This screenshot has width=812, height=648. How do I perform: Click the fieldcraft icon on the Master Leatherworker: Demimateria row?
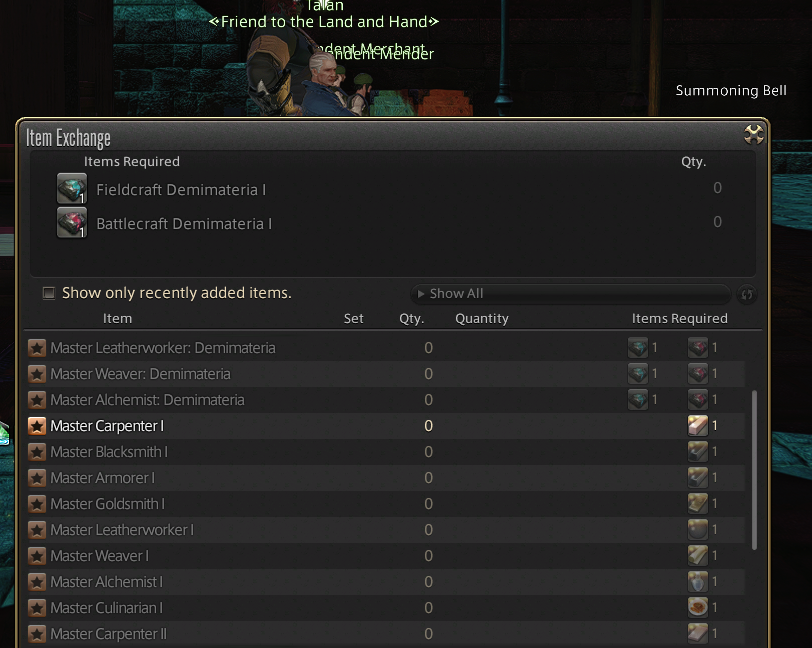click(x=637, y=348)
